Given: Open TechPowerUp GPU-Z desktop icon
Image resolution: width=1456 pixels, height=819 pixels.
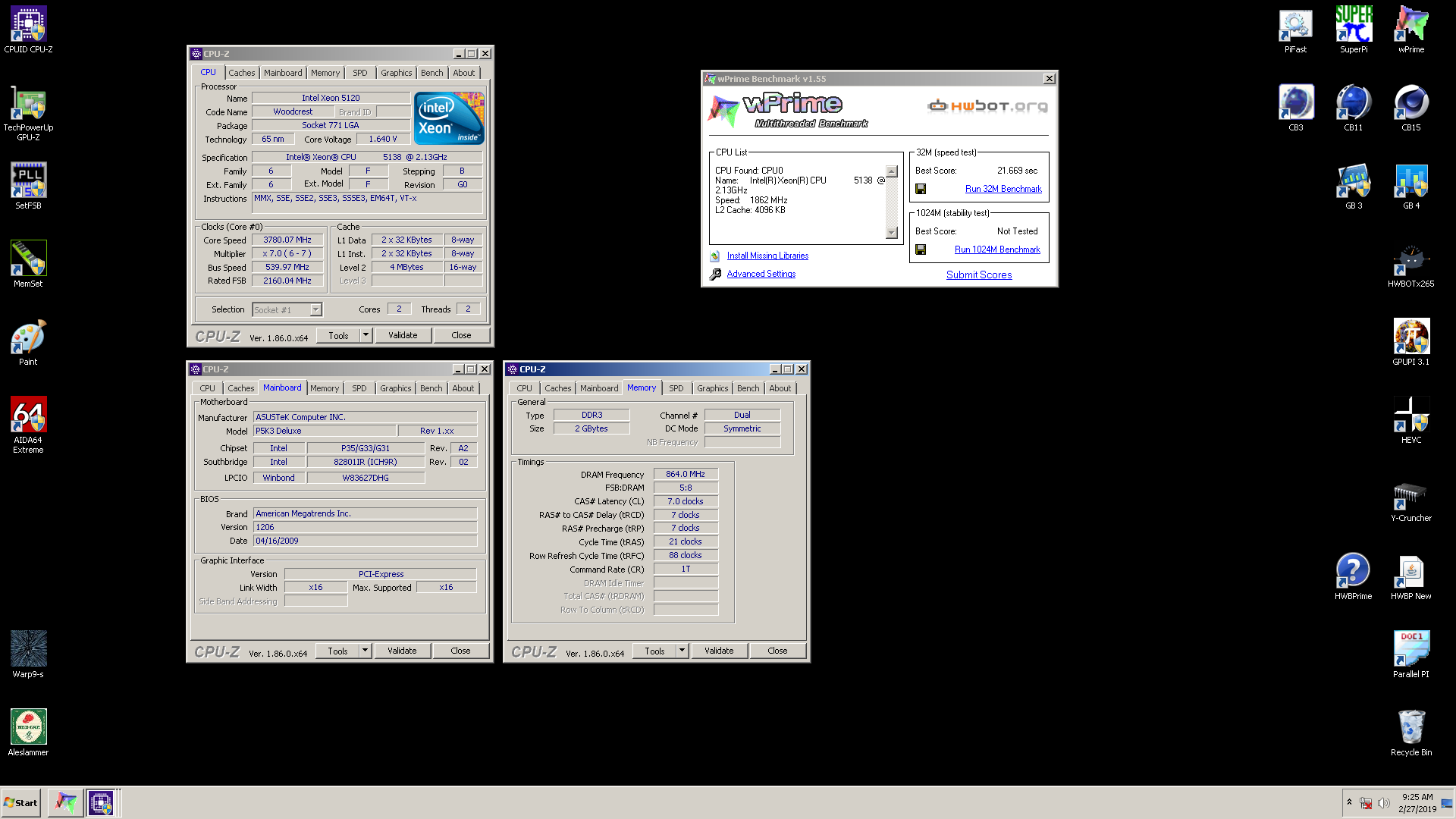Looking at the screenshot, I should click(28, 114).
